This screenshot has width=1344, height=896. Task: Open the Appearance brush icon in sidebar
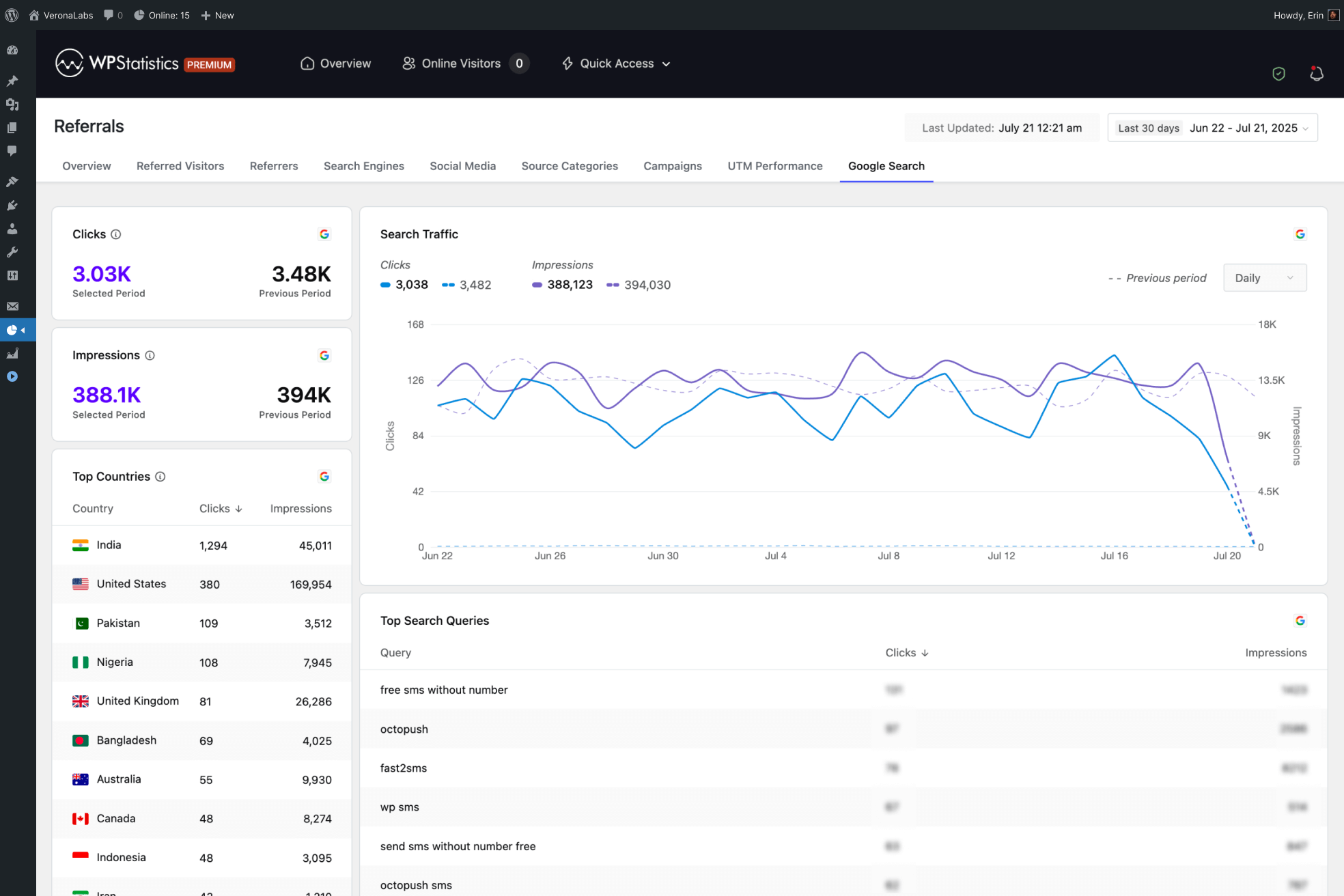coord(12,182)
